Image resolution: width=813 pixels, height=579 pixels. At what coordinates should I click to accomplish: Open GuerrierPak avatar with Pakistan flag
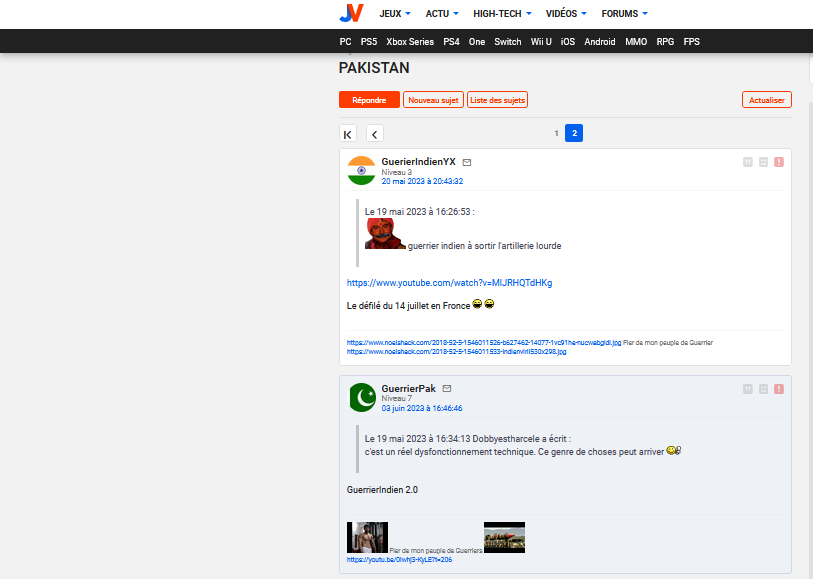[x=361, y=398]
